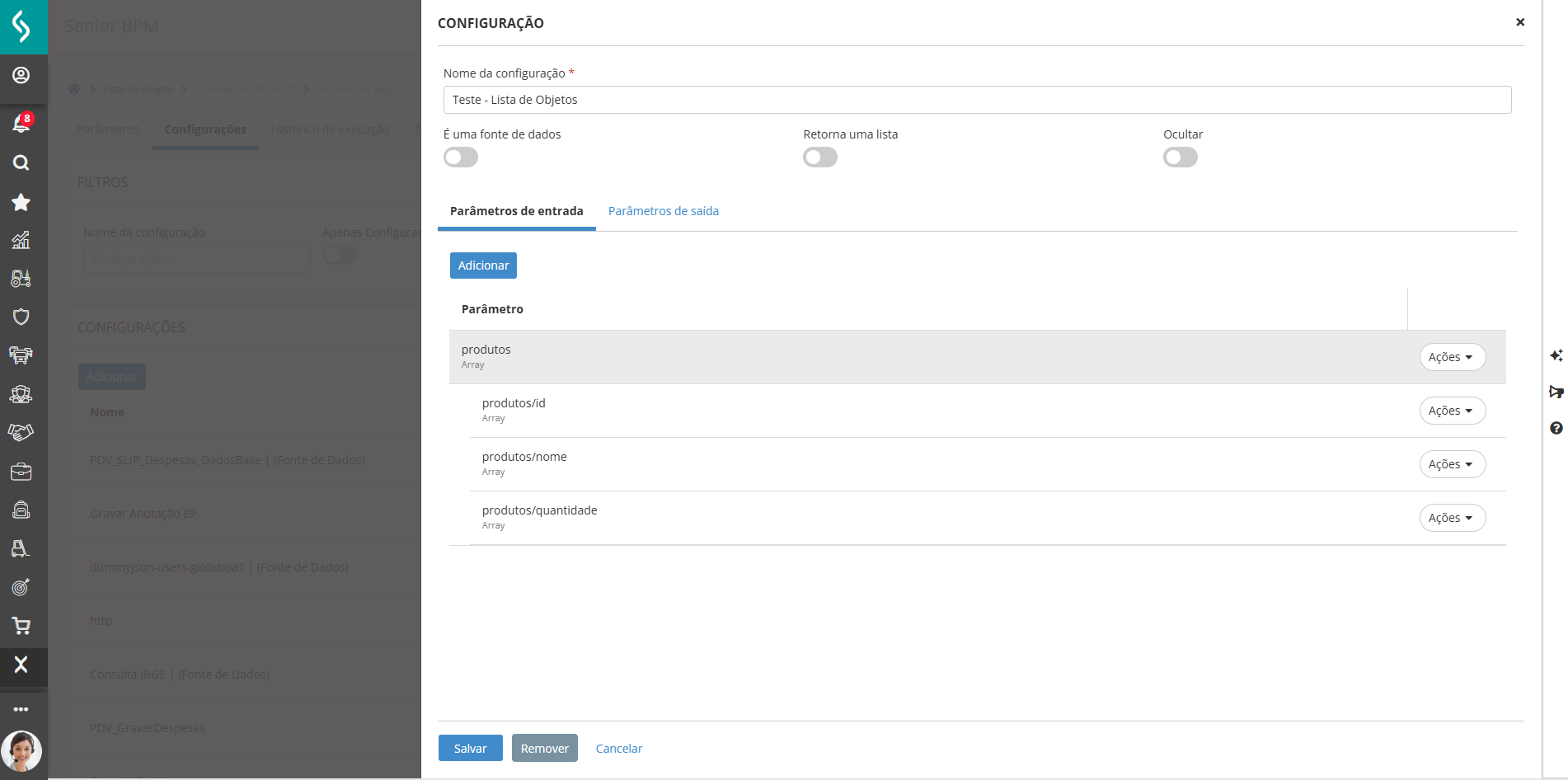1568x780 pixels.
Task: Click the Salvar button
Action: pyautogui.click(x=470, y=748)
